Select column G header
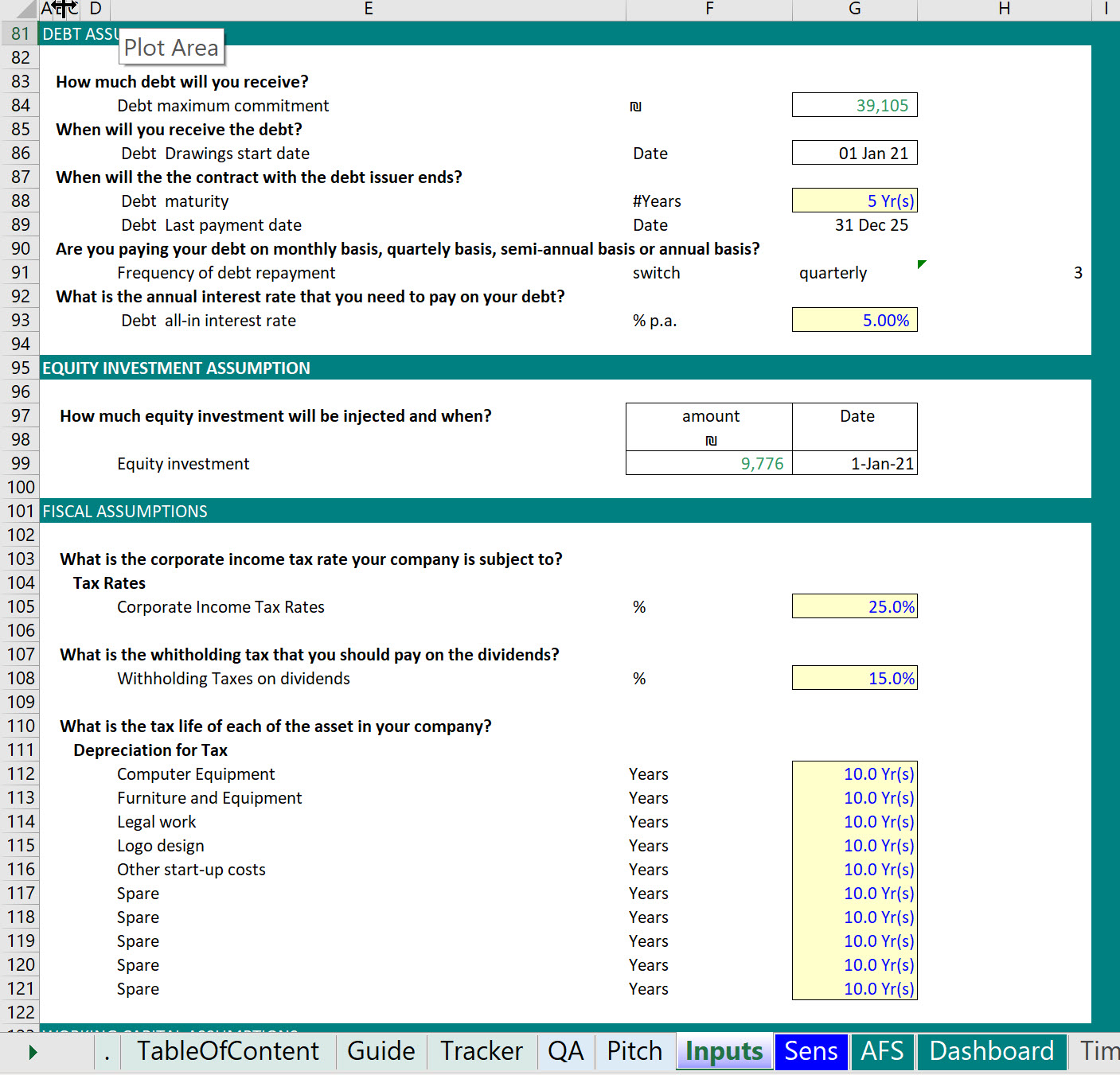Viewport: 1120px width, 1075px height. click(x=855, y=10)
